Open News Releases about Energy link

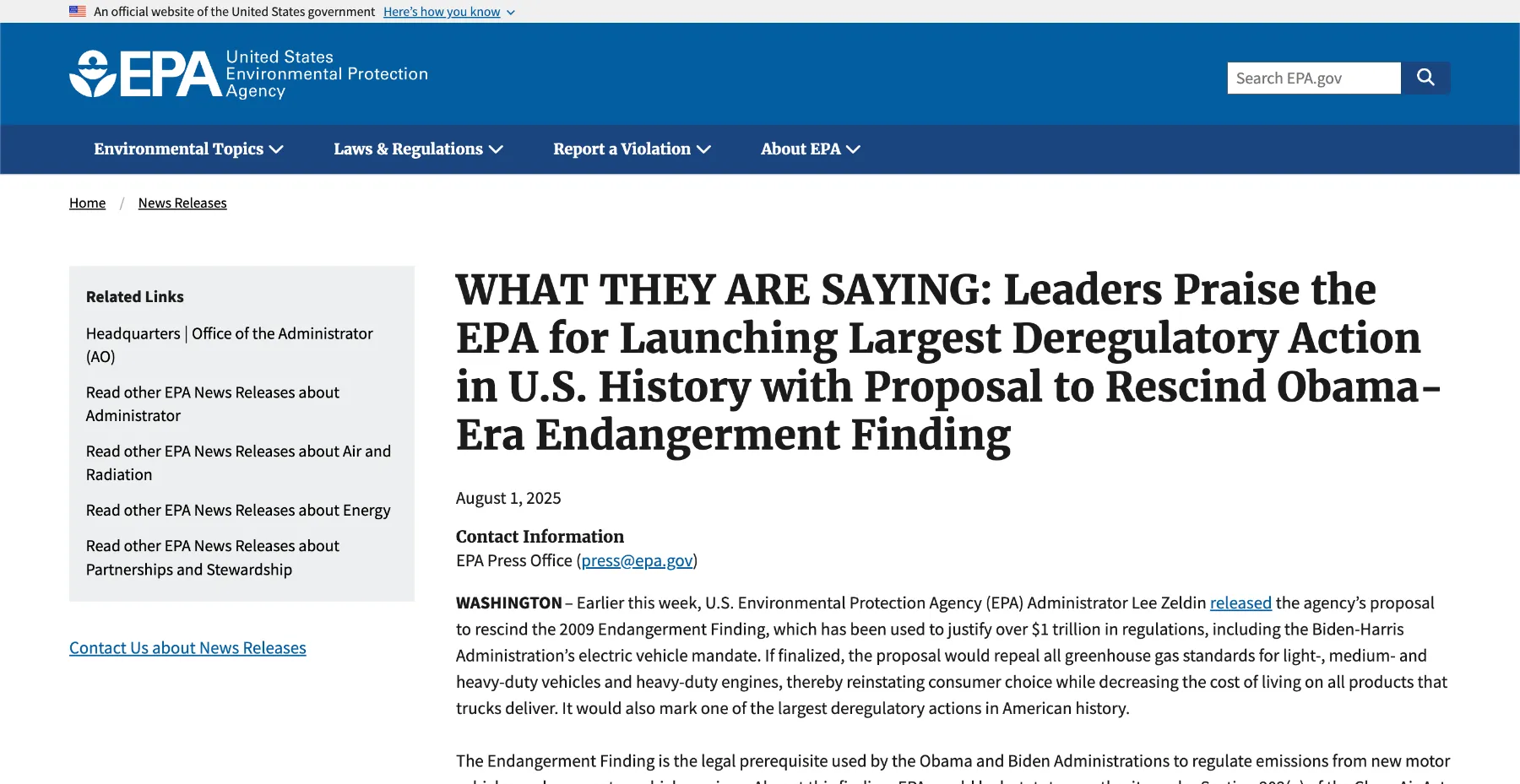(x=238, y=511)
